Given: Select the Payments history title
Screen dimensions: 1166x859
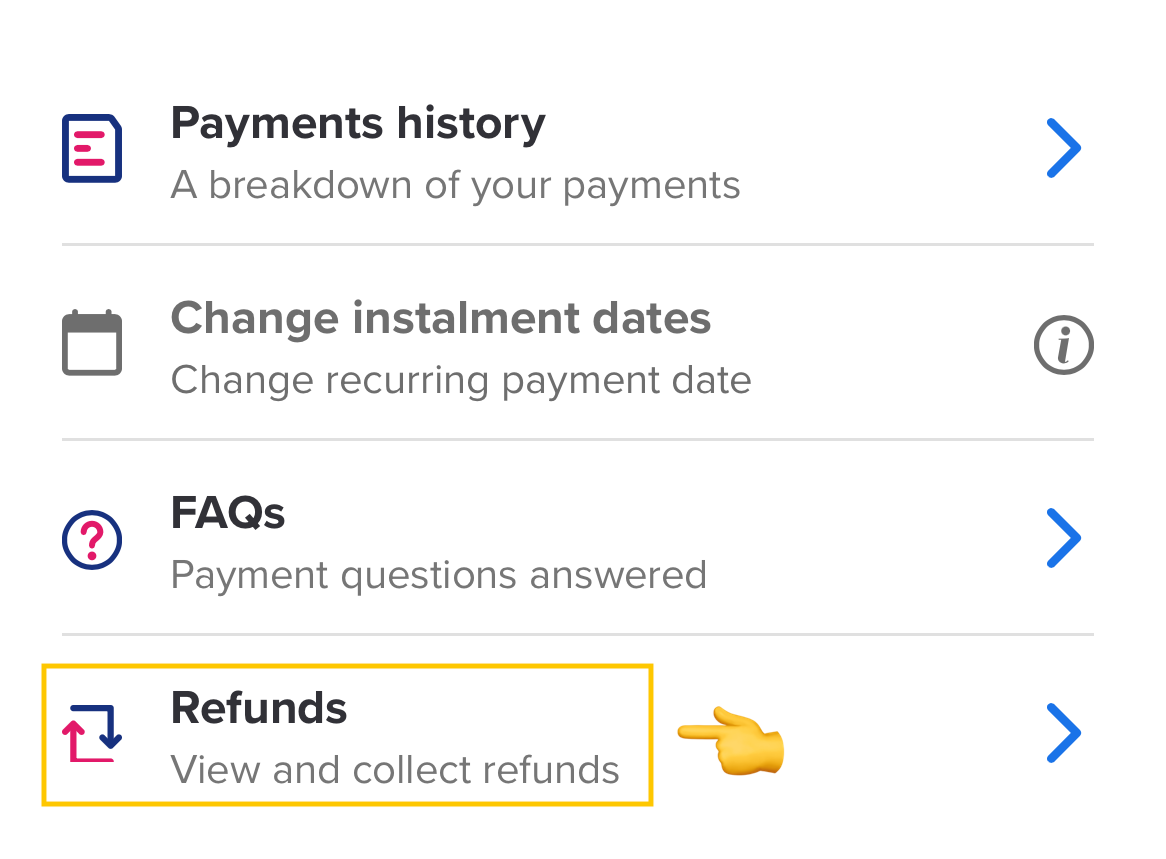Looking at the screenshot, I should tap(358, 124).
